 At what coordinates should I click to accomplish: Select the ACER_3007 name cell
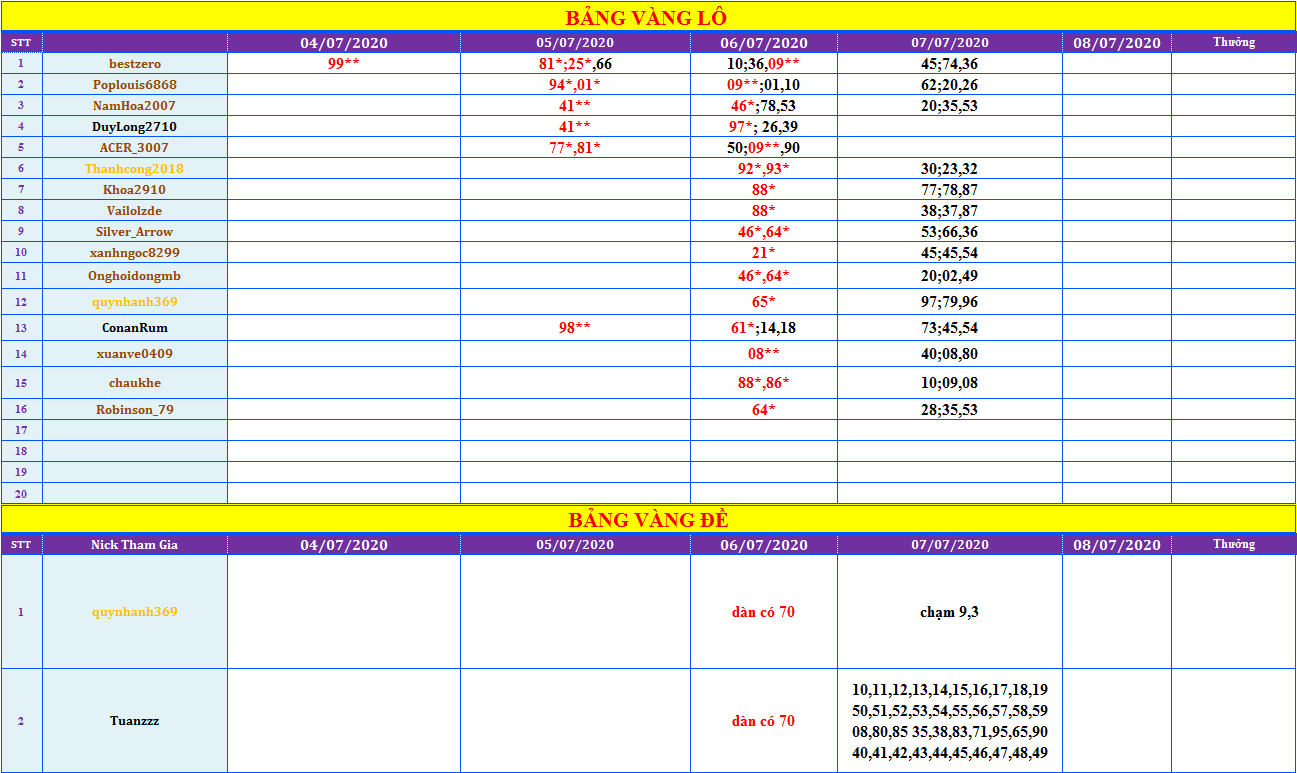[x=135, y=148]
